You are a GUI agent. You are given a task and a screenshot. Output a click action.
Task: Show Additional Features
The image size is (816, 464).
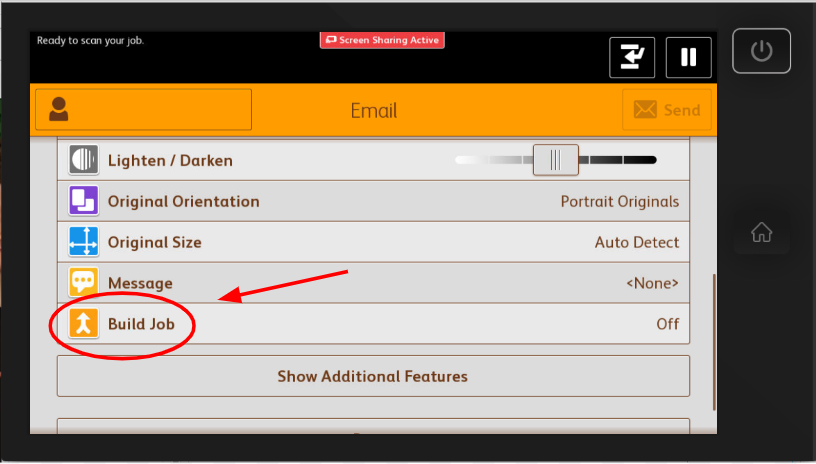tap(372, 376)
